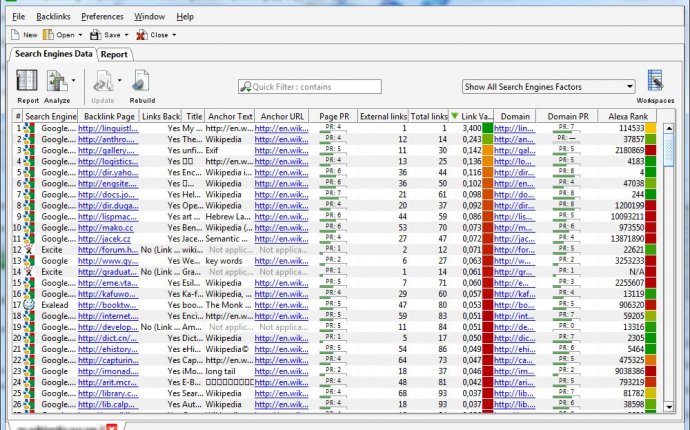Viewport: 690px width, 430px height.
Task: Sort by Total links column header
Action: point(429,117)
